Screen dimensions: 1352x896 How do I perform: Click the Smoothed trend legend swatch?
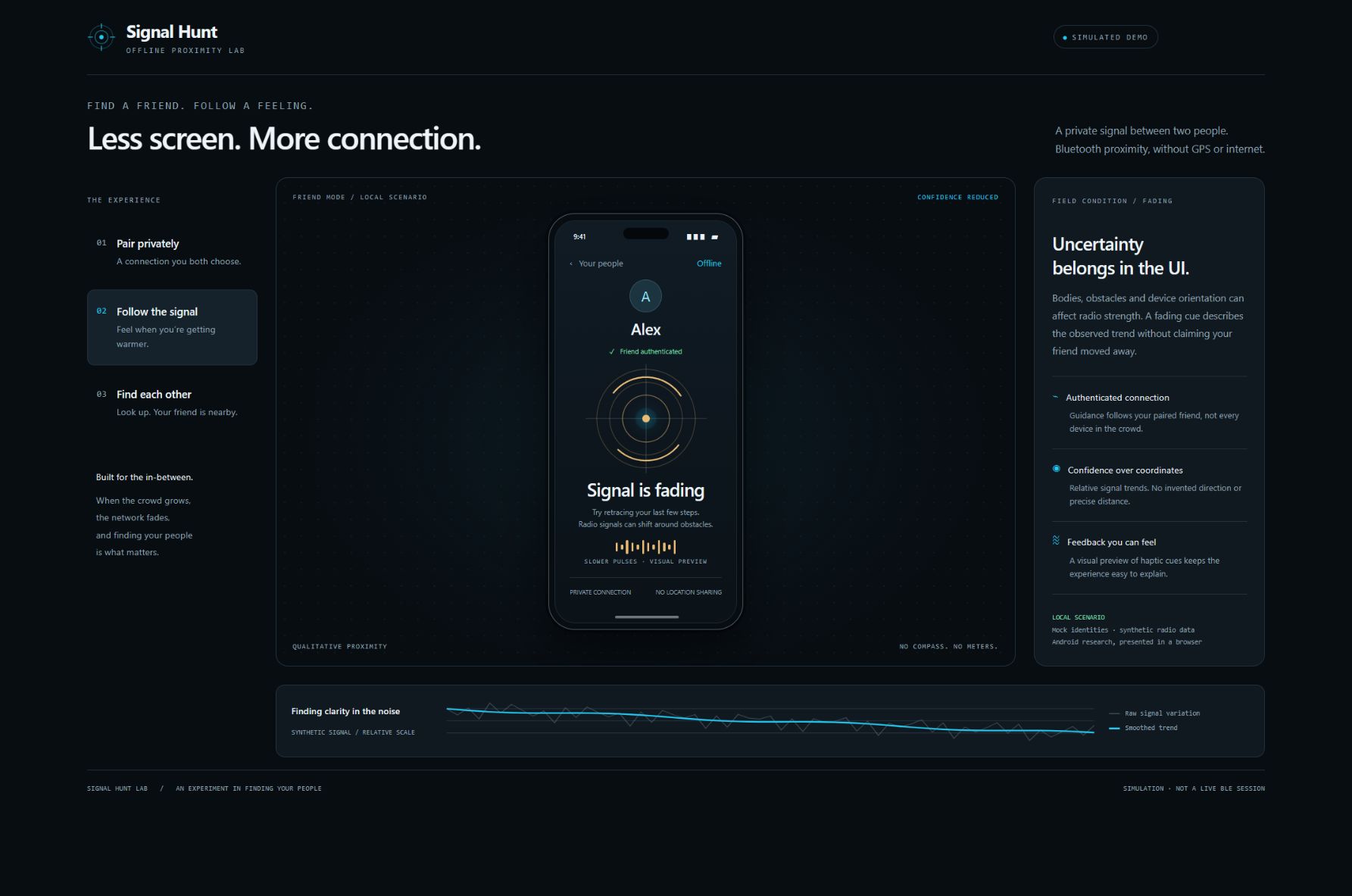click(x=1114, y=728)
